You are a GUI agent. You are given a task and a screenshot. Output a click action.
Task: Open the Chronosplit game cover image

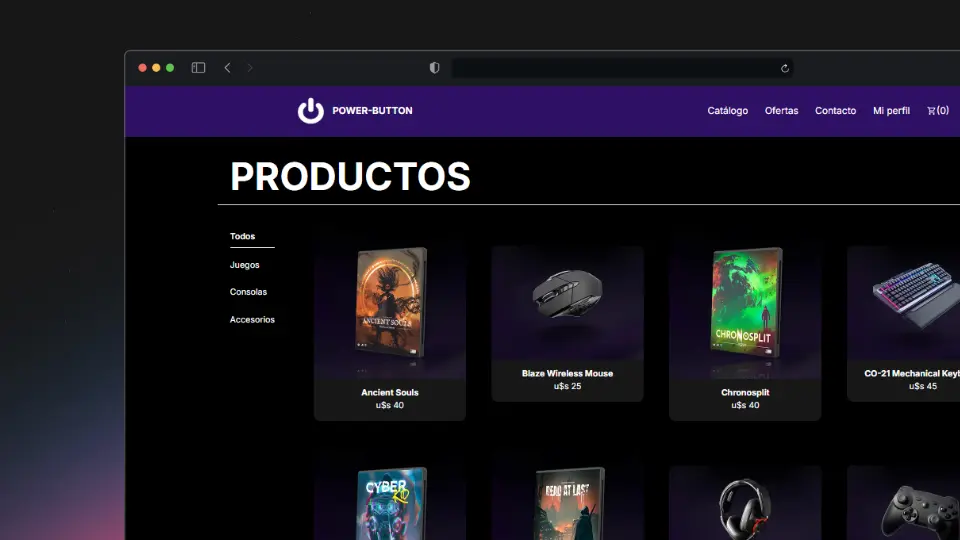pos(746,302)
